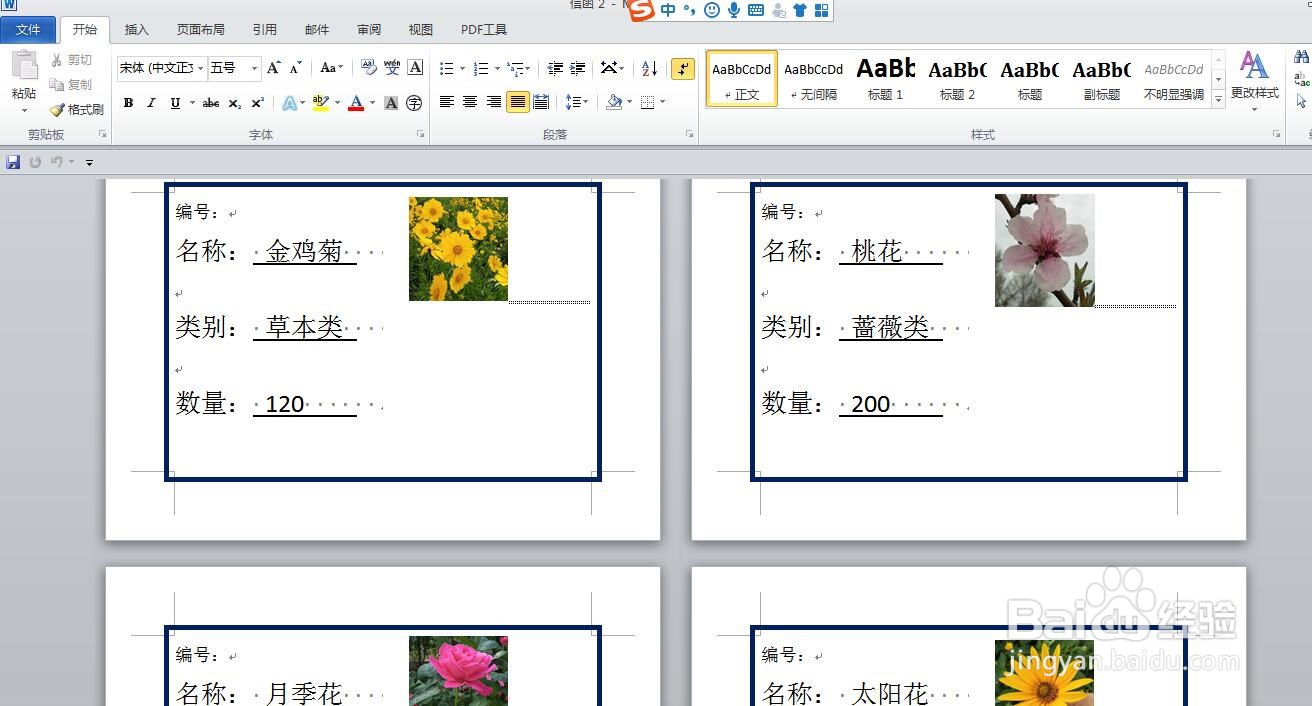Open the line spacing dropdown
The width and height of the screenshot is (1312, 706).
coord(575,102)
